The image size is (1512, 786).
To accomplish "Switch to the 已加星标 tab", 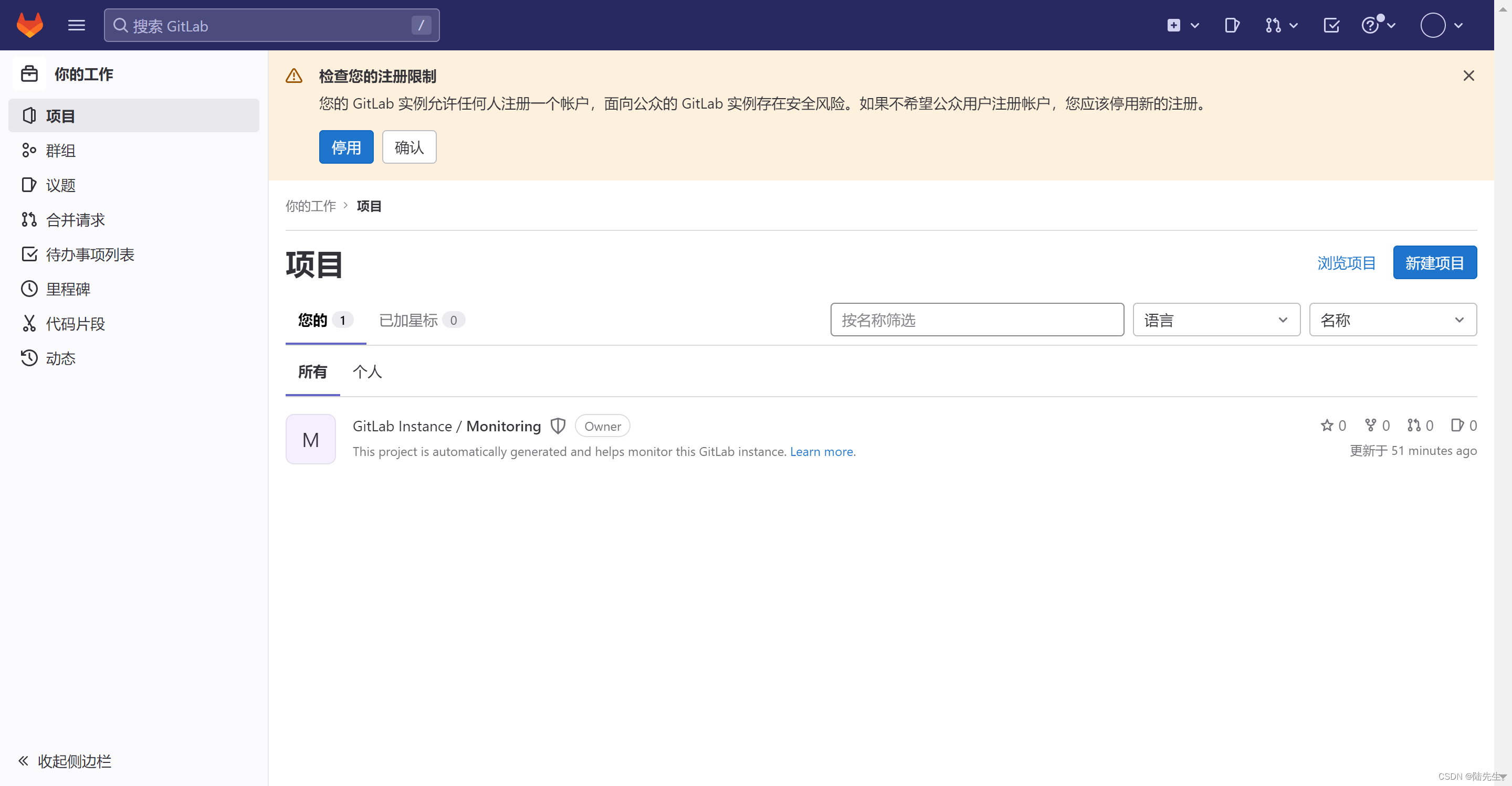I will (422, 320).
